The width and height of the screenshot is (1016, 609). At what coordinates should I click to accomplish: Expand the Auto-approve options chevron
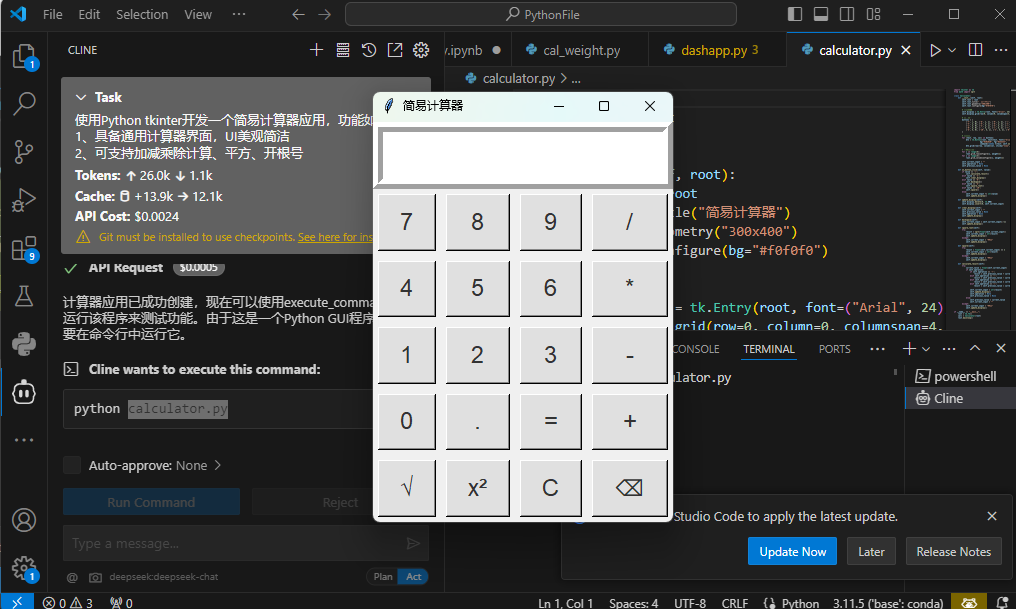[x=218, y=465]
